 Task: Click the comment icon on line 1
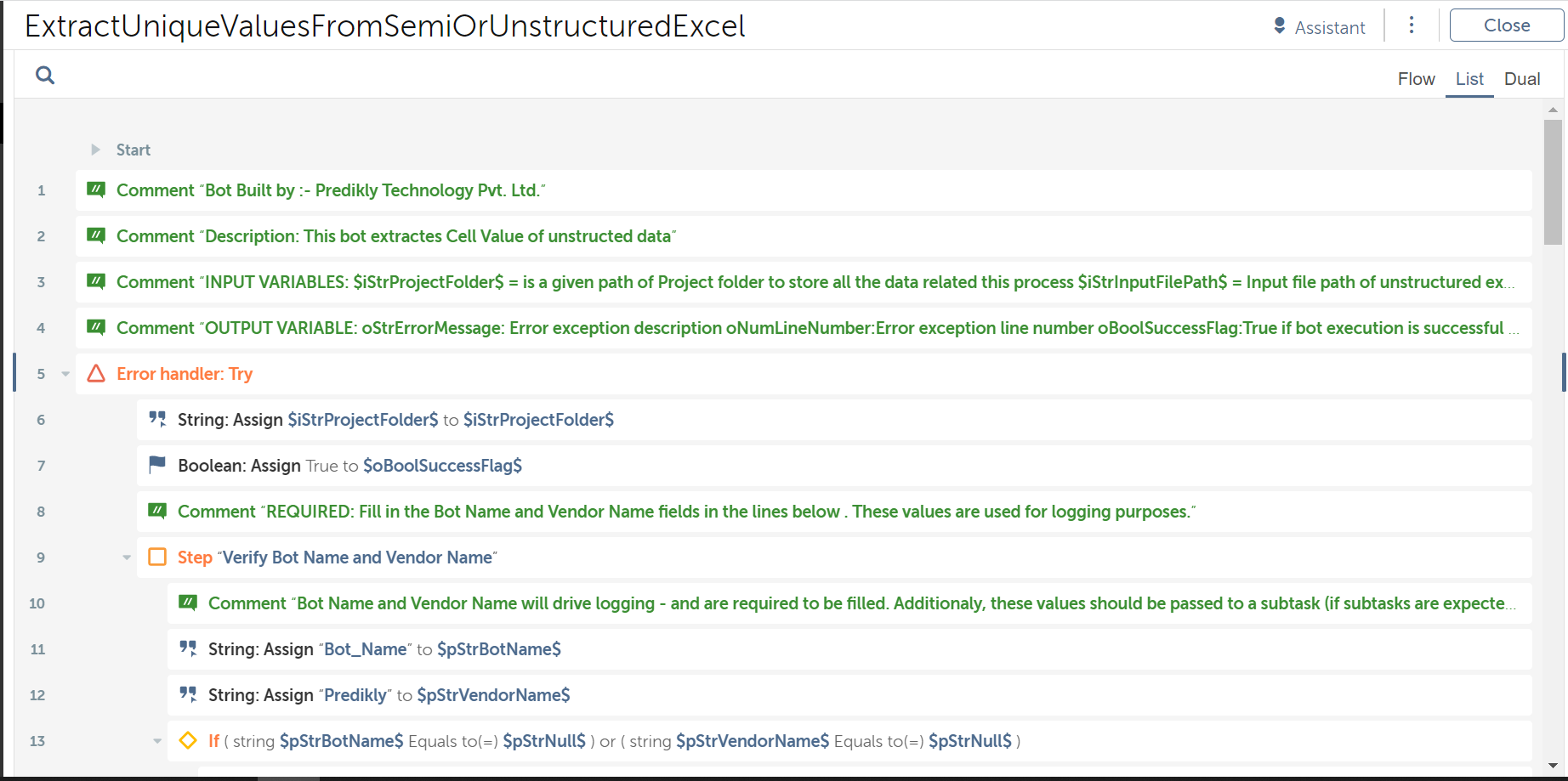pyautogui.click(x=96, y=190)
